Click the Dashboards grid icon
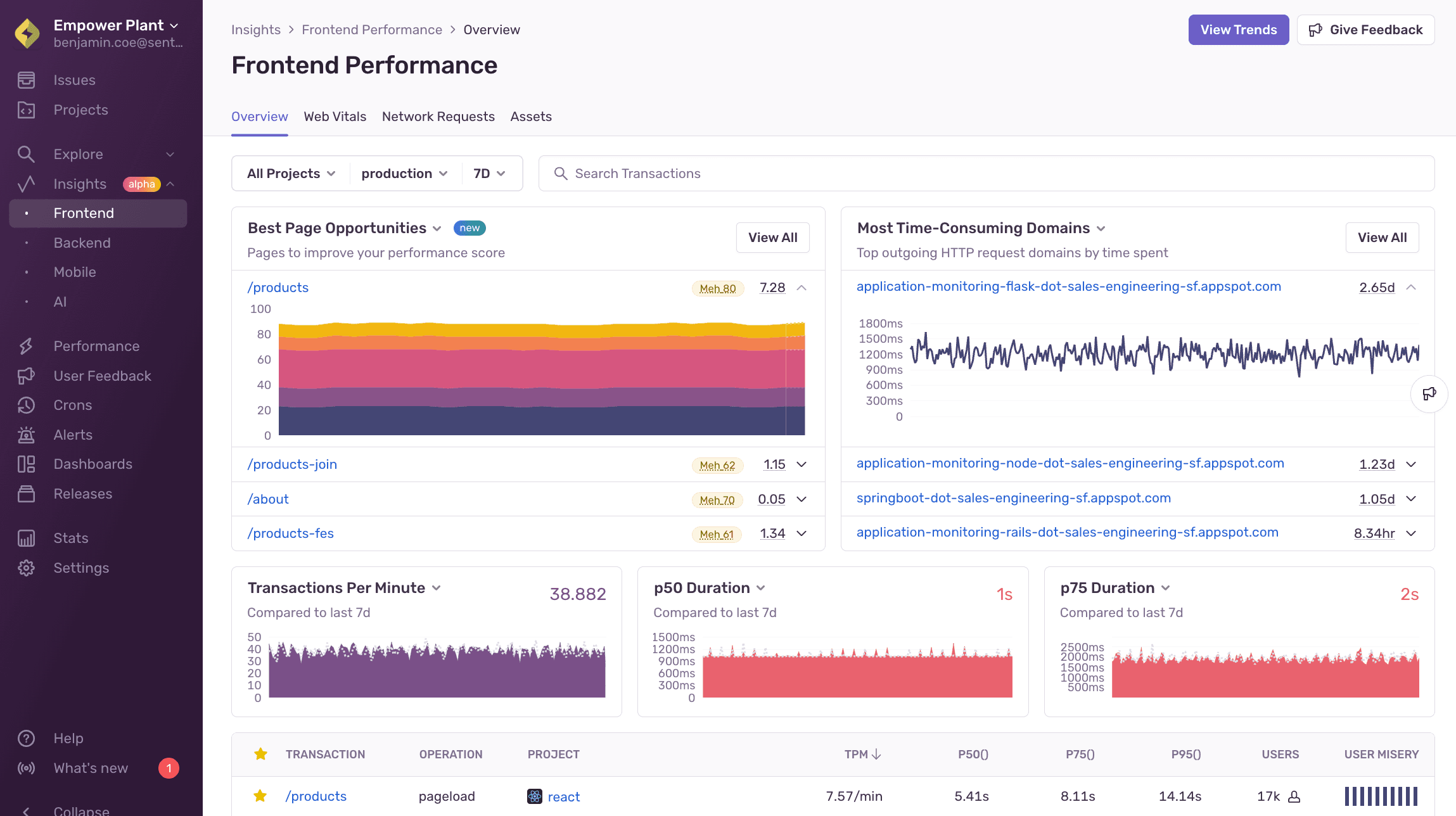This screenshot has width=1456, height=816. point(26,464)
